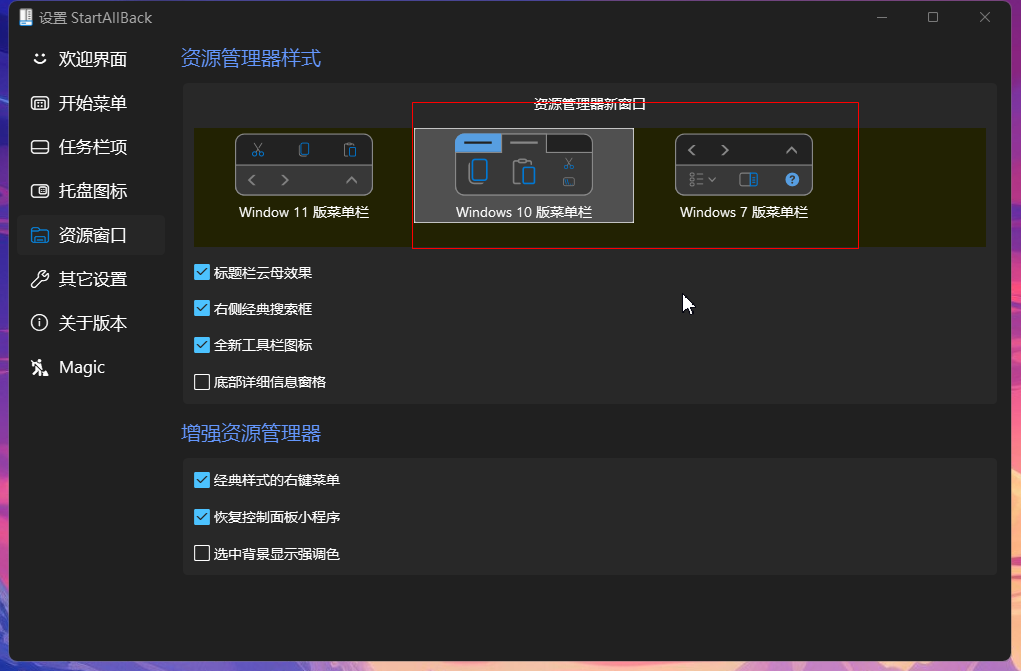Select the Windows 7 版菜单栏 style
The height and width of the screenshot is (671, 1021).
[x=744, y=176]
